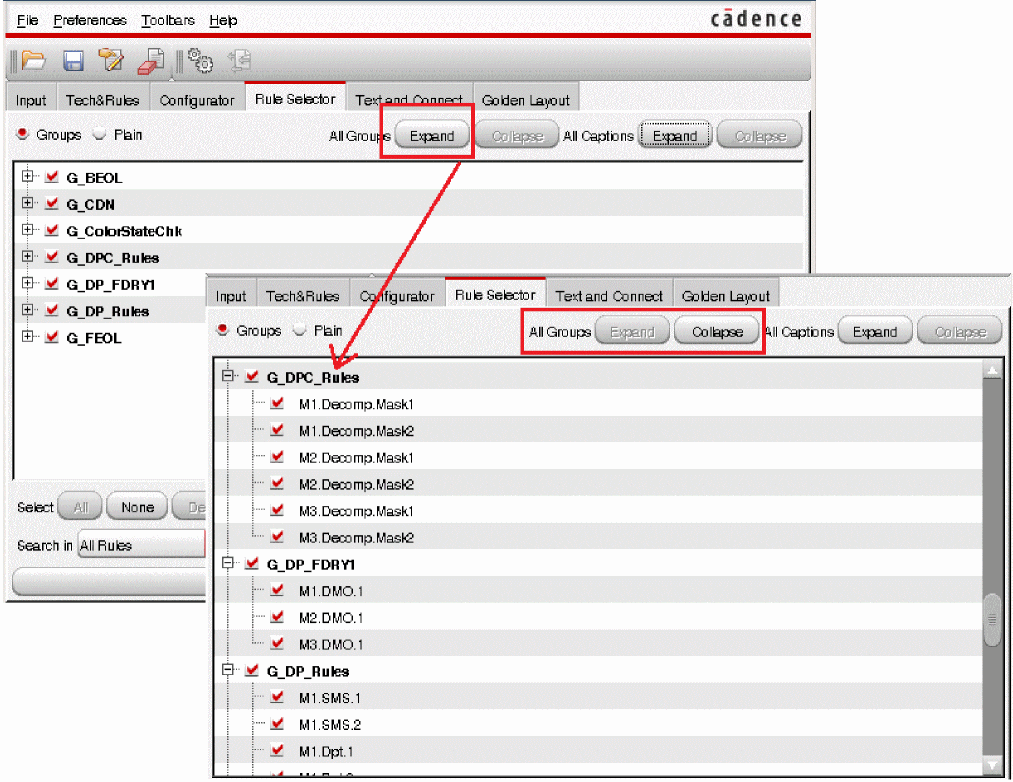Uncheck the G_FEOL group checkbox

pyautogui.click(x=52, y=337)
